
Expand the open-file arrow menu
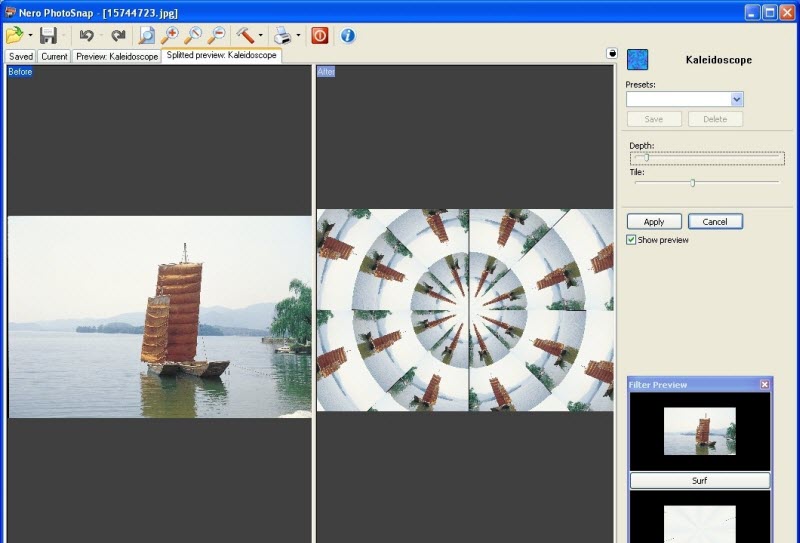coord(30,35)
